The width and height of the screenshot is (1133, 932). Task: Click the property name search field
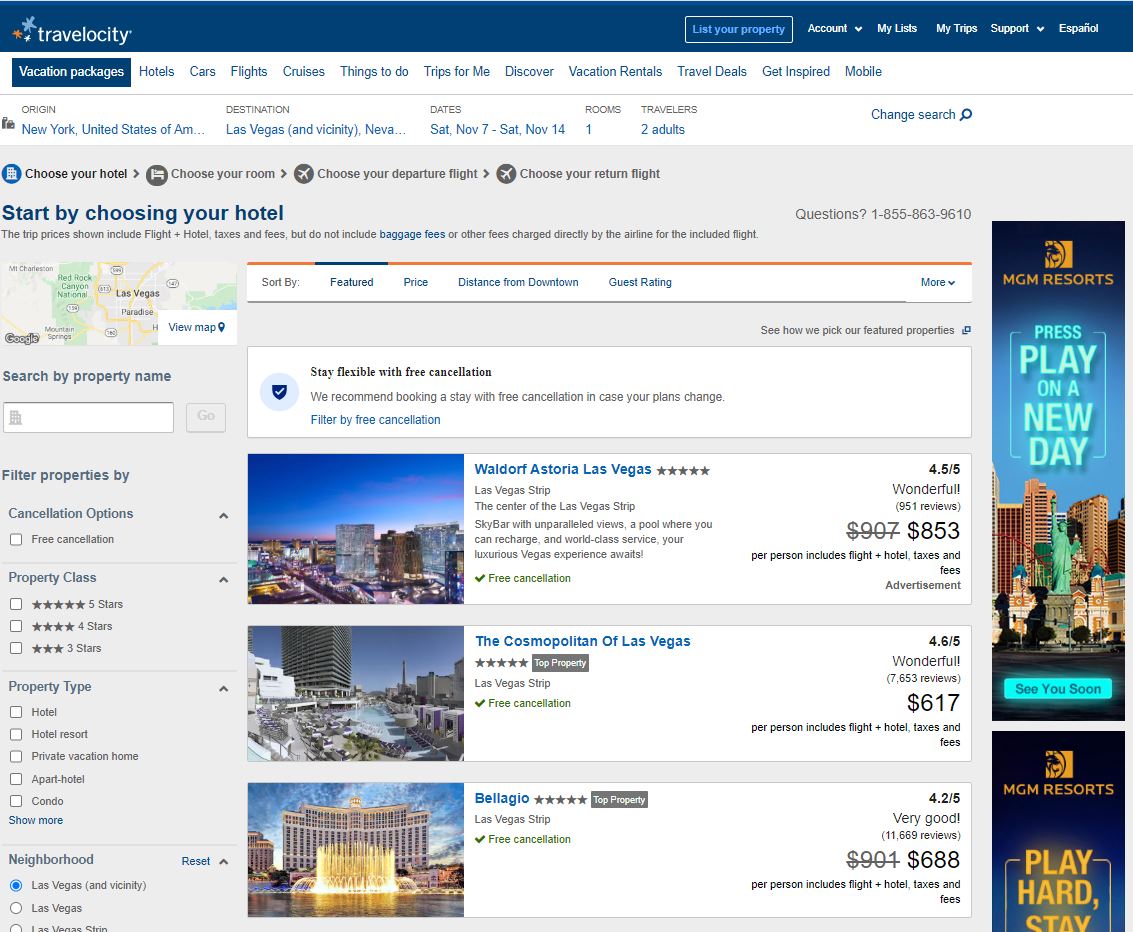click(88, 418)
